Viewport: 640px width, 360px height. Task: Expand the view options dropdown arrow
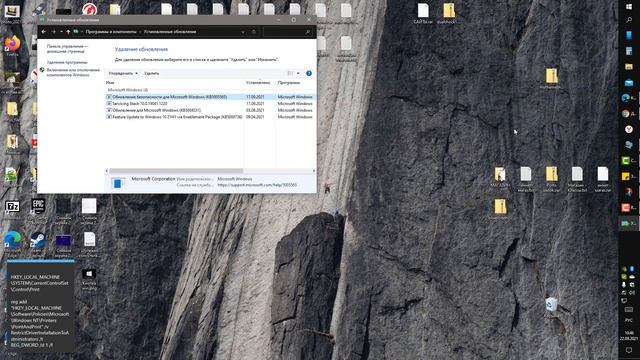tap(298, 73)
